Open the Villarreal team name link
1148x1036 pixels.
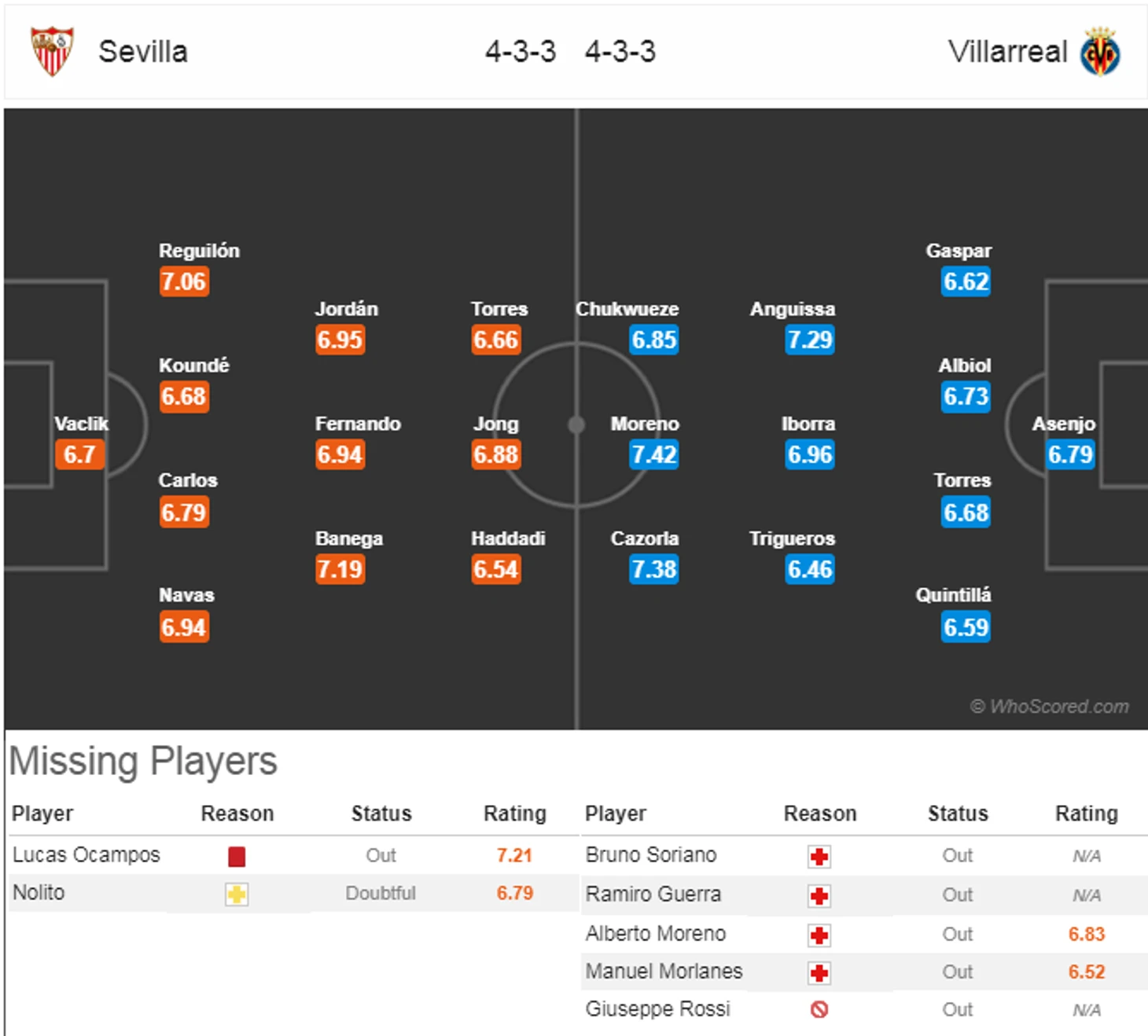click(x=1007, y=52)
